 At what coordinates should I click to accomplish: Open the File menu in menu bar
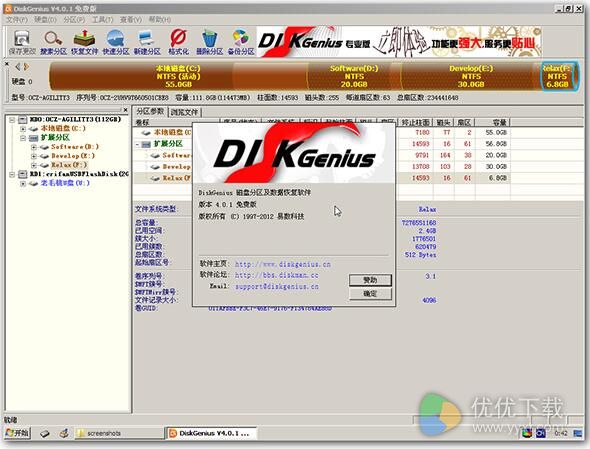pyautogui.click(x=17, y=19)
